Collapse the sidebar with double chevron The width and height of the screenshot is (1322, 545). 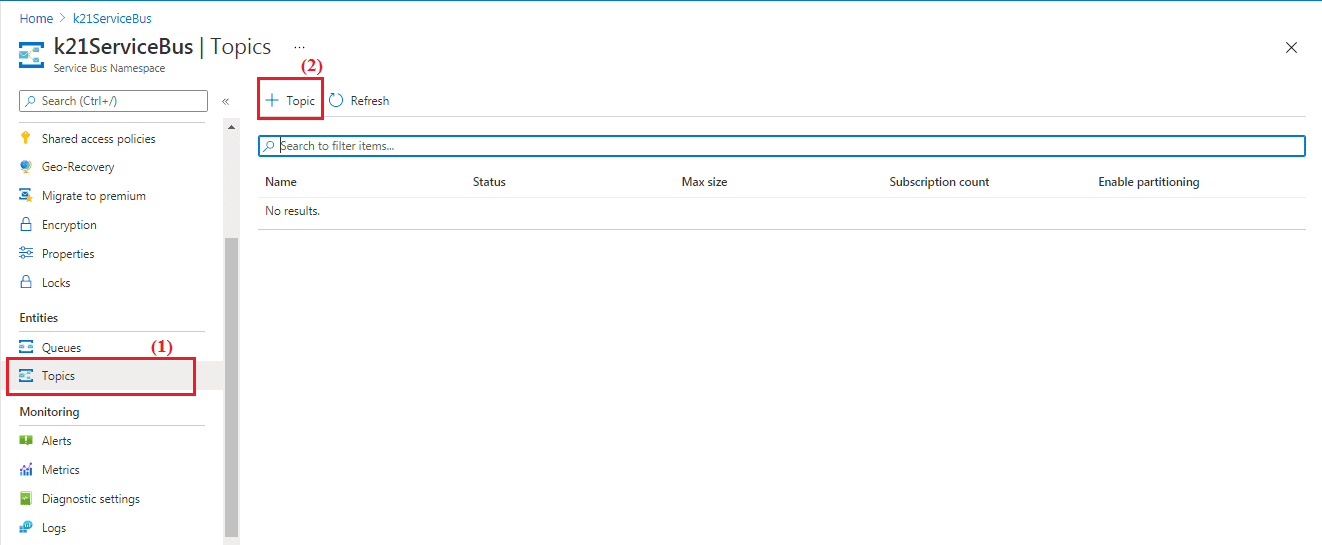(x=226, y=101)
